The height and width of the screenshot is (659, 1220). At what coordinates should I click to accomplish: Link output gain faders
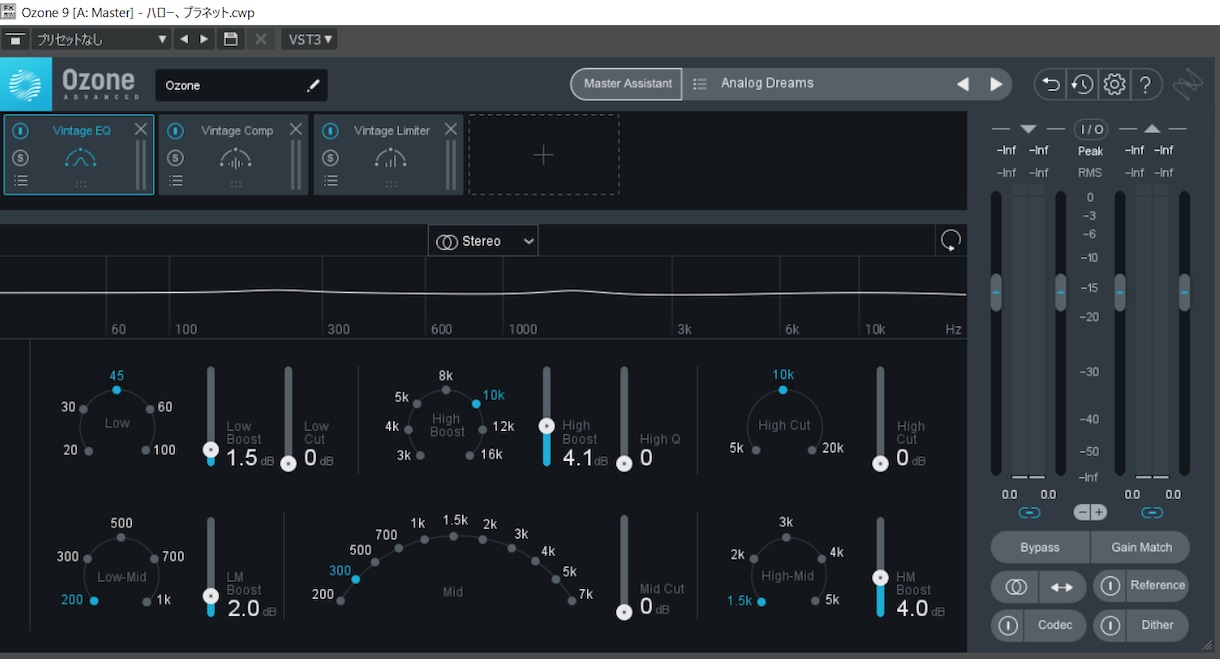pos(1152,513)
